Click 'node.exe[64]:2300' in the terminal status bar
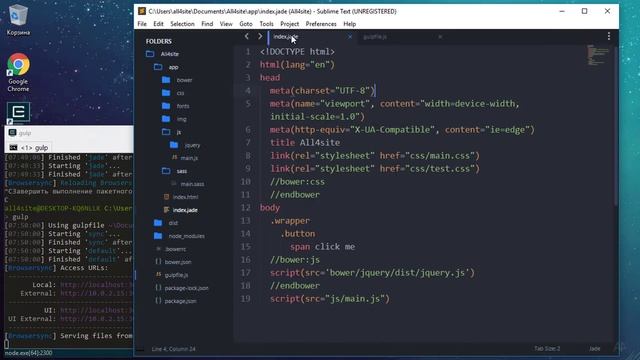This screenshot has width=640, height=360. point(29,353)
